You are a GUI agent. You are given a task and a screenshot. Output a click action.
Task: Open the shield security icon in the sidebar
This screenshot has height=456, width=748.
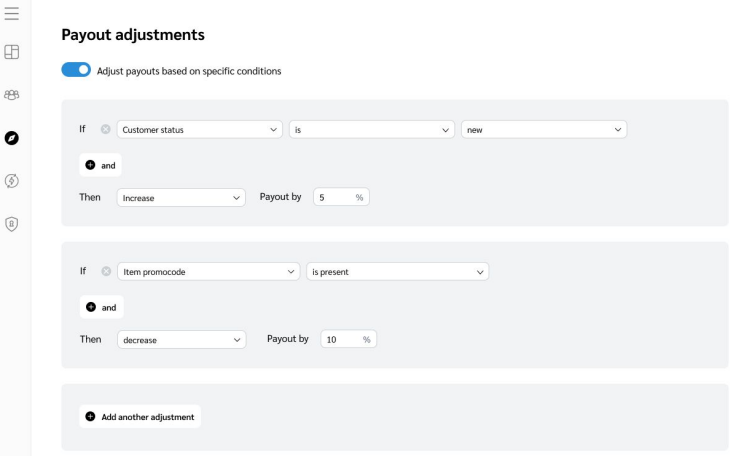tap(13, 224)
